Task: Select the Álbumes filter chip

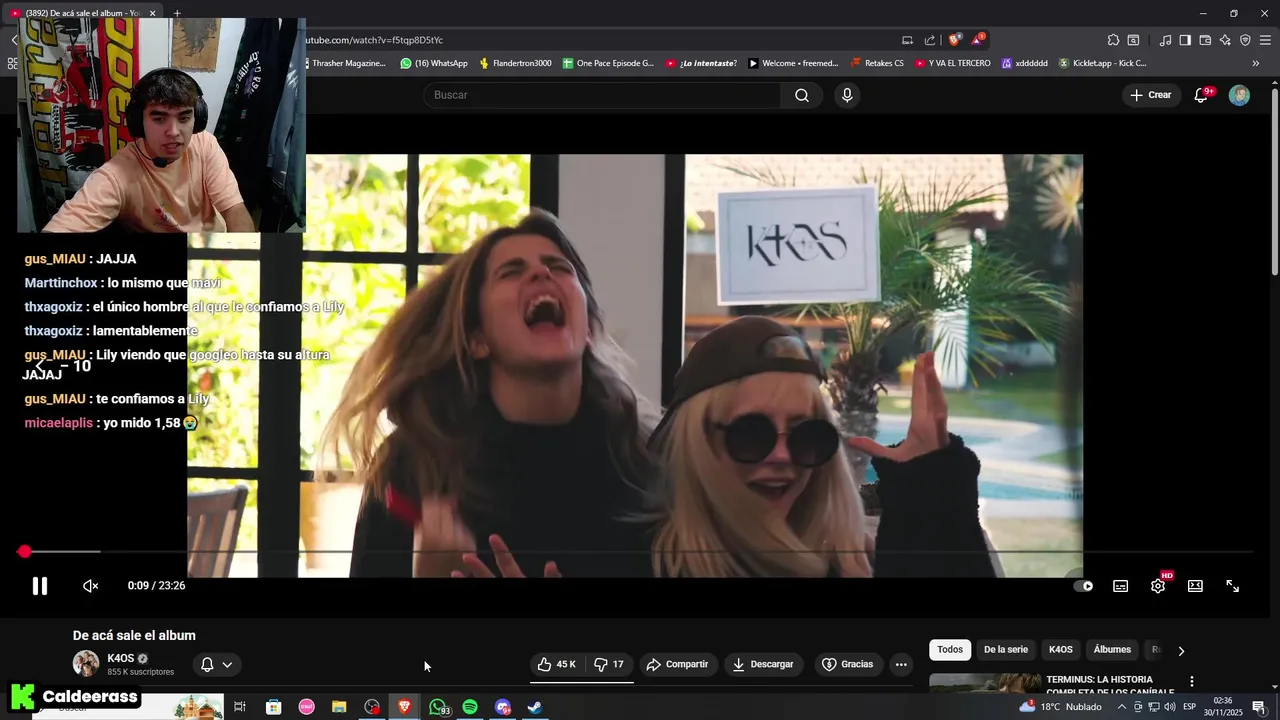Action: tap(1112, 650)
